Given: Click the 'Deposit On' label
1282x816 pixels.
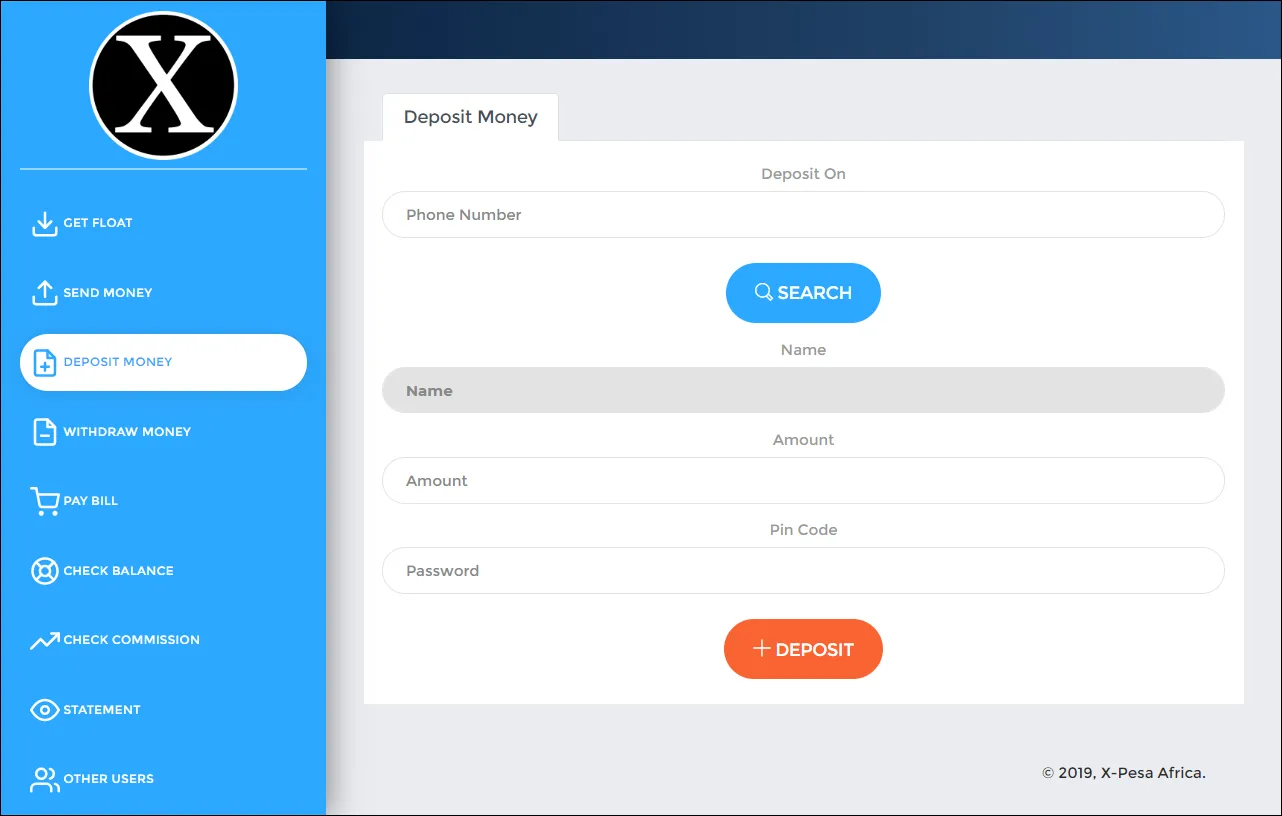Looking at the screenshot, I should pyautogui.click(x=803, y=174).
